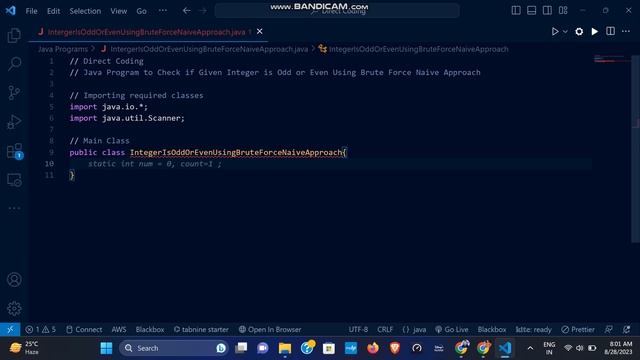
Task: Open tabnine starter status item
Action: [x=201, y=329]
